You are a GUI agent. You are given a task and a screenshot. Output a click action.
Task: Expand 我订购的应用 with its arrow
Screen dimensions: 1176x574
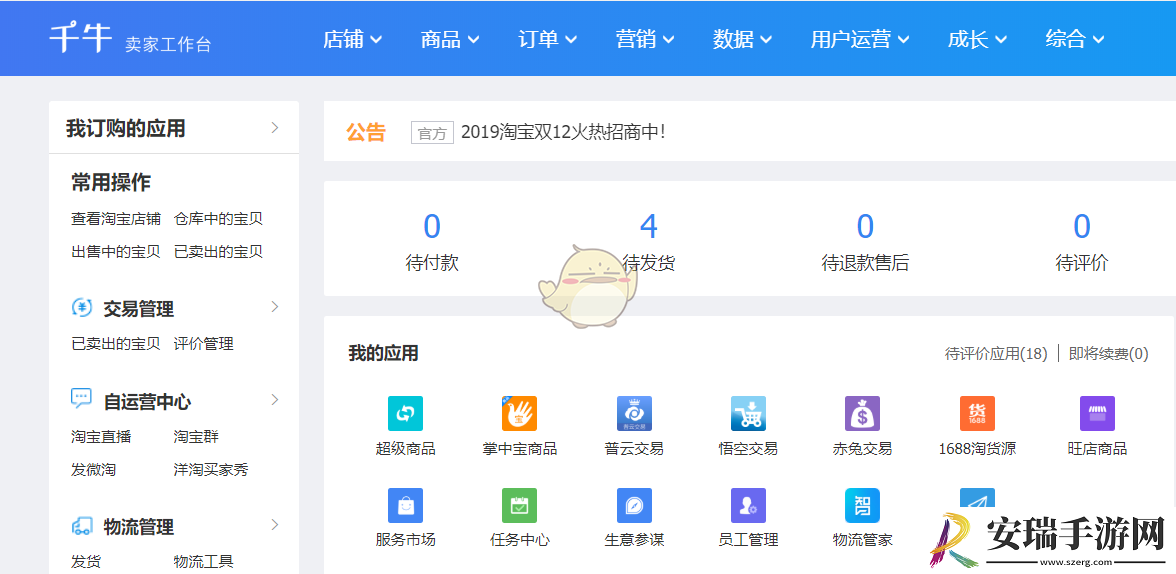(275, 128)
